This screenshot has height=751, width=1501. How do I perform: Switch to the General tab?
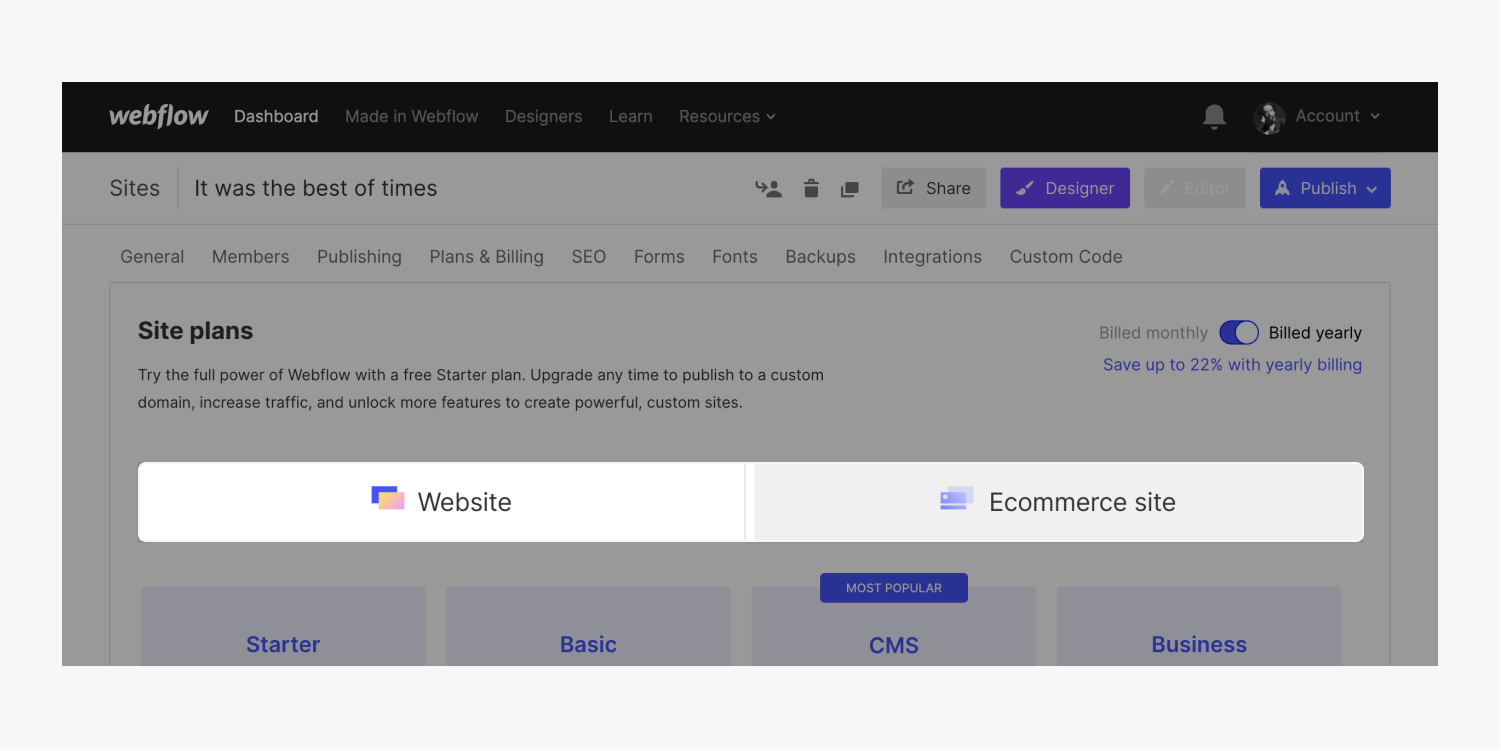coord(152,257)
